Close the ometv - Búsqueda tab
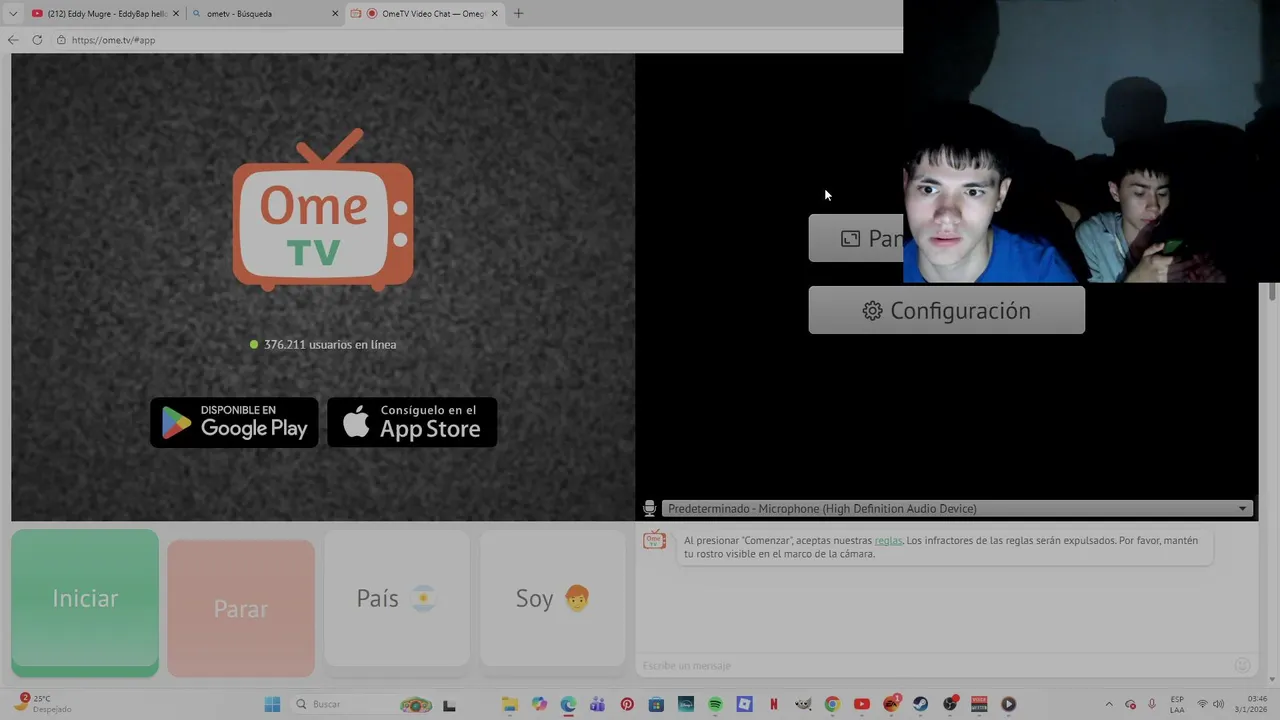This screenshot has width=1280, height=720. [x=335, y=13]
